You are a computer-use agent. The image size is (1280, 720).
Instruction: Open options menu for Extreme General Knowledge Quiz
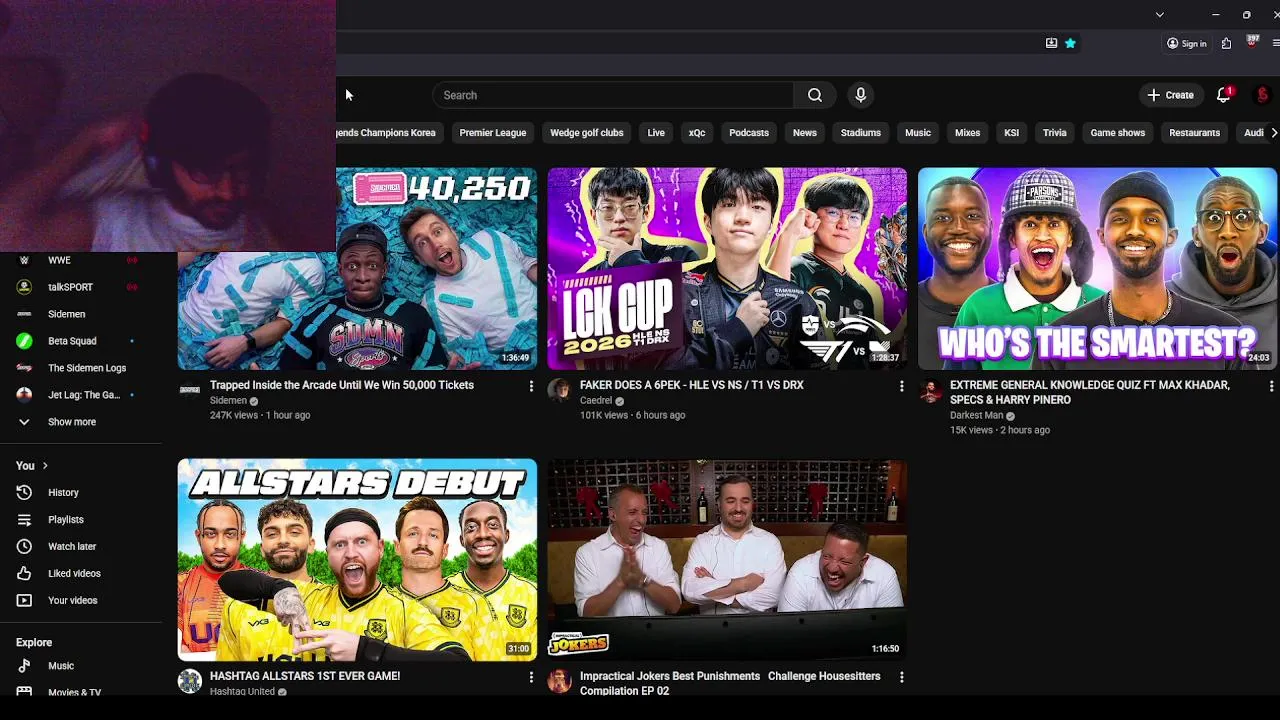pyautogui.click(x=1271, y=386)
